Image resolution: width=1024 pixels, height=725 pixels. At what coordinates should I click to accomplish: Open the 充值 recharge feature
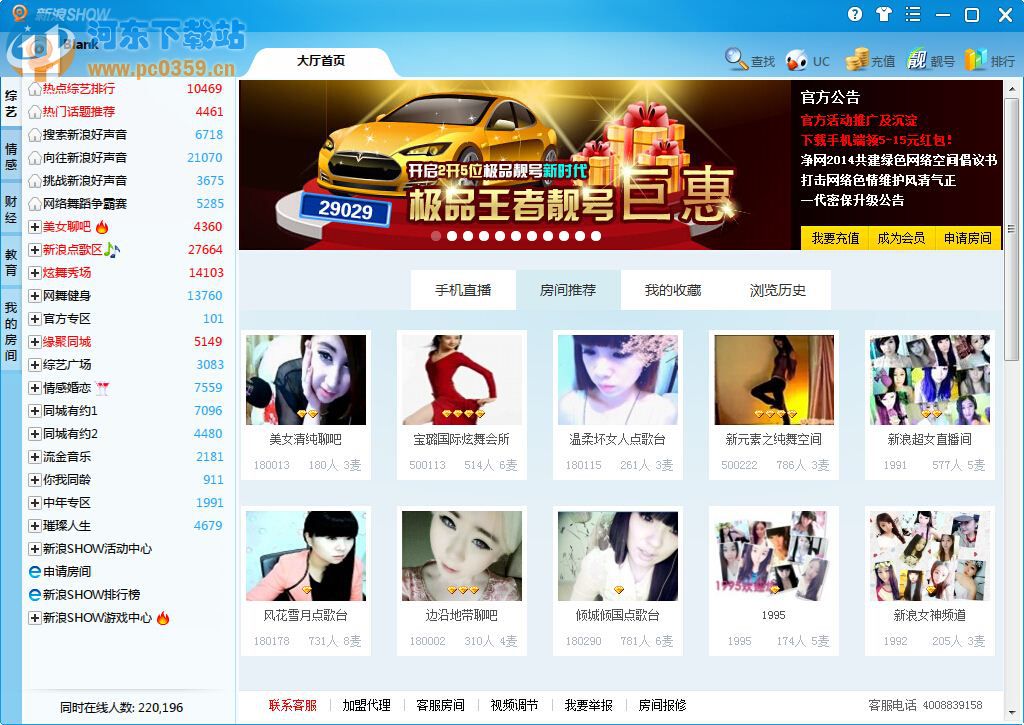tap(873, 60)
